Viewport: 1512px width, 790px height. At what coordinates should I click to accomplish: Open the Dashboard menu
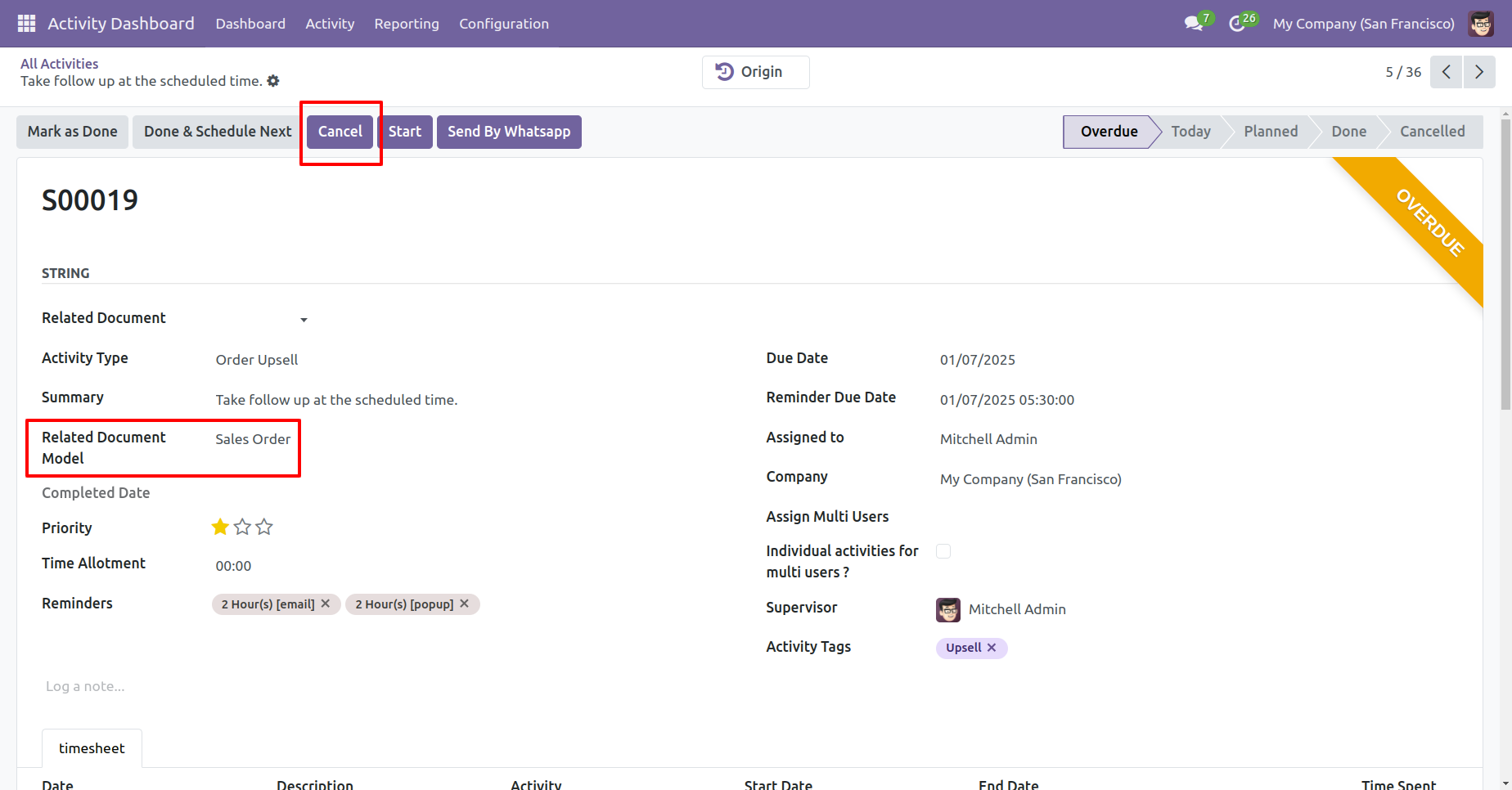coord(250,24)
